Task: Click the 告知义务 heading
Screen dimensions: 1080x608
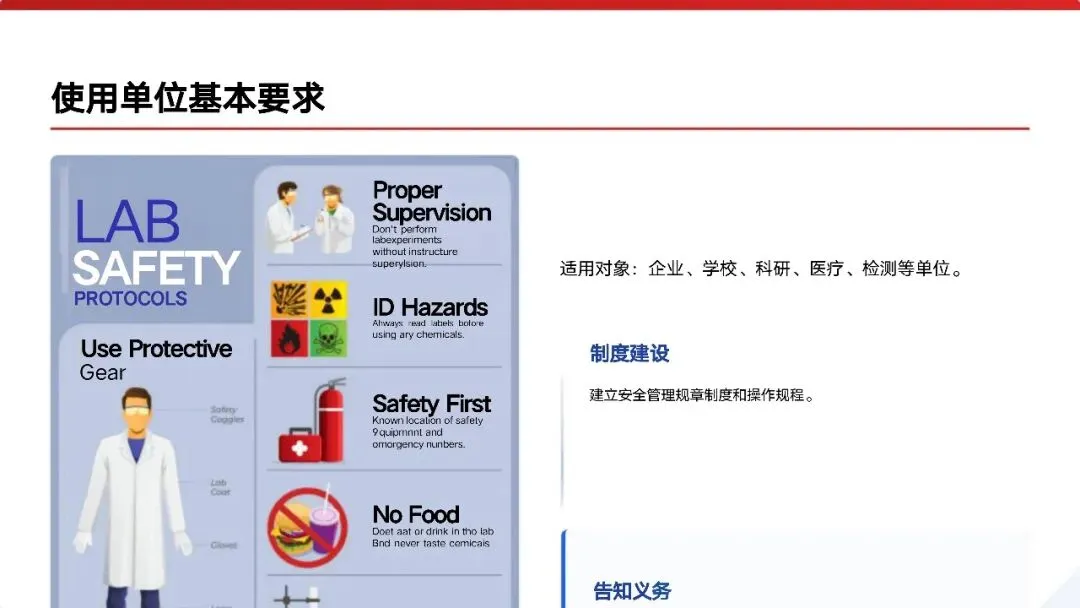Action: pos(632,591)
